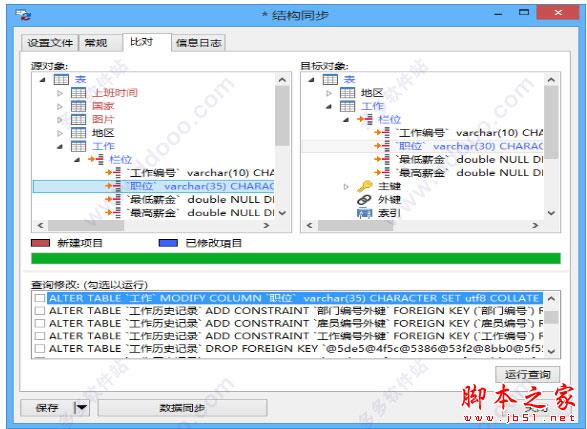Open the 保存 button dropdown arrow
The image size is (587, 429).
[x=82, y=407]
